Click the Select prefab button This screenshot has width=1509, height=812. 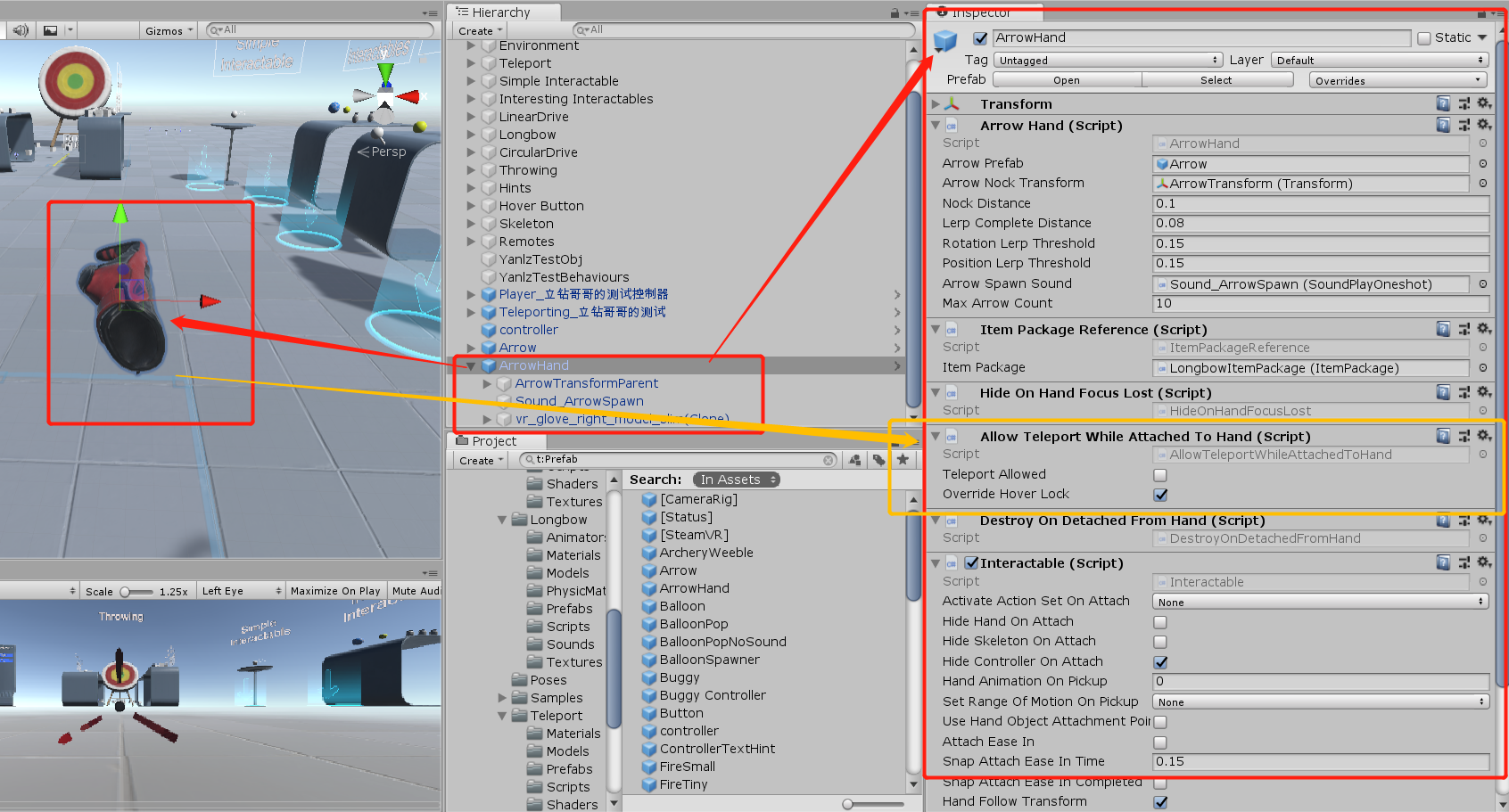(x=1216, y=79)
